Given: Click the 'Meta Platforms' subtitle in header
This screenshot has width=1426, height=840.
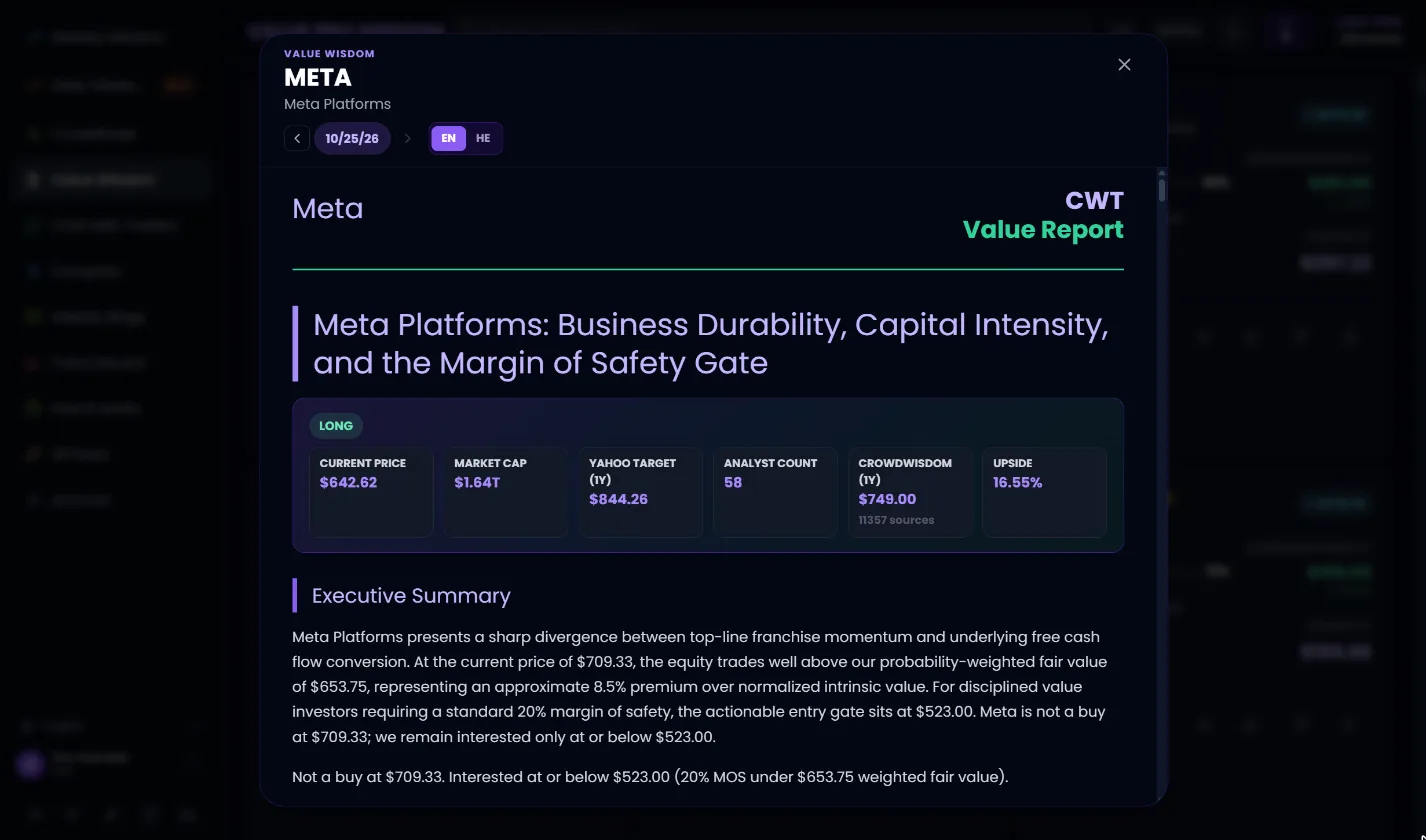Looking at the screenshot, I should point(337,104).
